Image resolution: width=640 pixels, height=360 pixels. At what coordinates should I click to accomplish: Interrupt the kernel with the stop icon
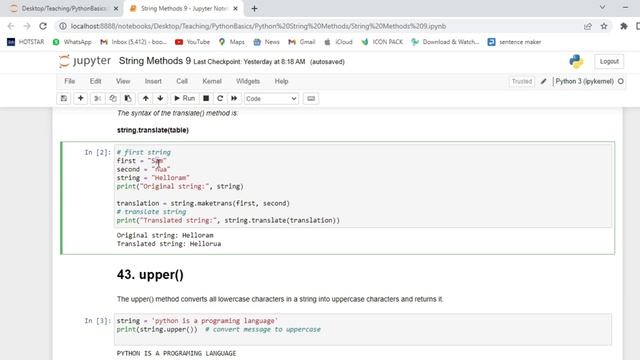[206, 98]
